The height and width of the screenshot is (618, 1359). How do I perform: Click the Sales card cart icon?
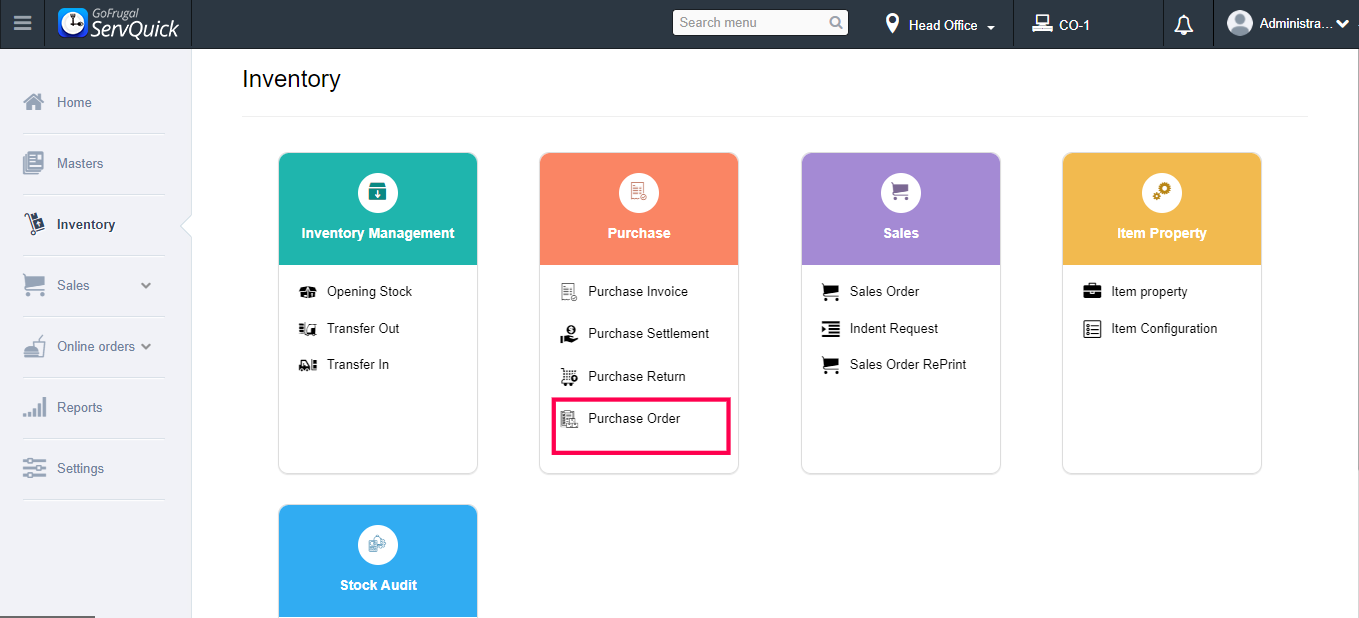coord(900,193)
